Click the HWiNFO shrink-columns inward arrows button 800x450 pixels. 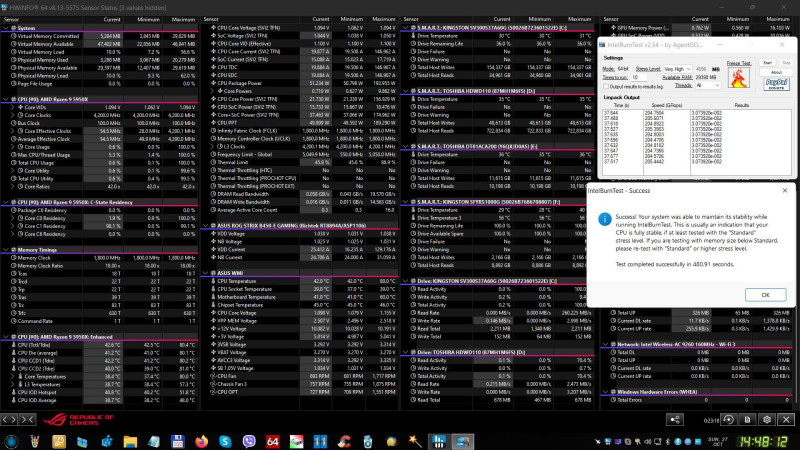coord(28,420)
